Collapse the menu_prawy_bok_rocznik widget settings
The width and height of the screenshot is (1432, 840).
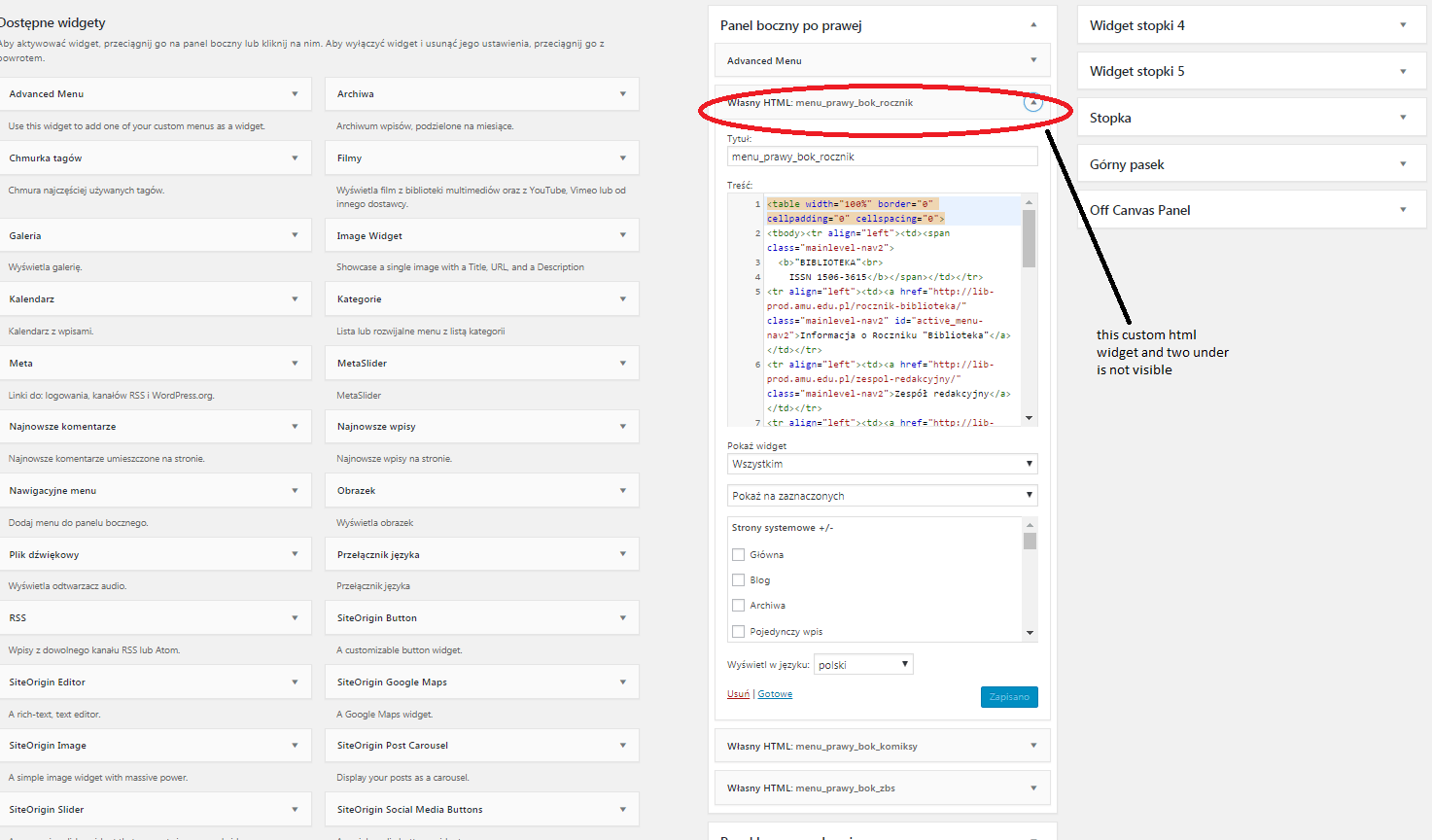(x=1033, y=102)
